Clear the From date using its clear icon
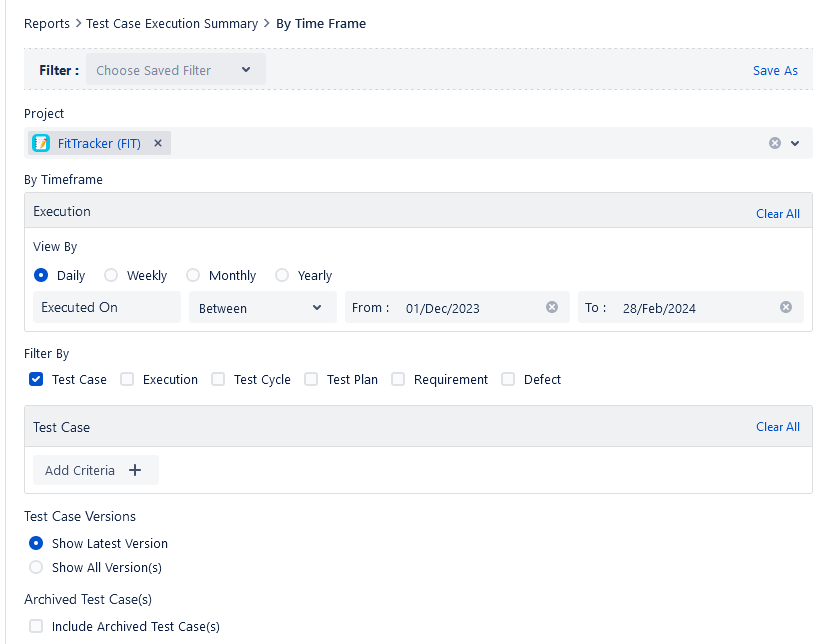The height and width of the screenshot is (644, 823). 551,307
